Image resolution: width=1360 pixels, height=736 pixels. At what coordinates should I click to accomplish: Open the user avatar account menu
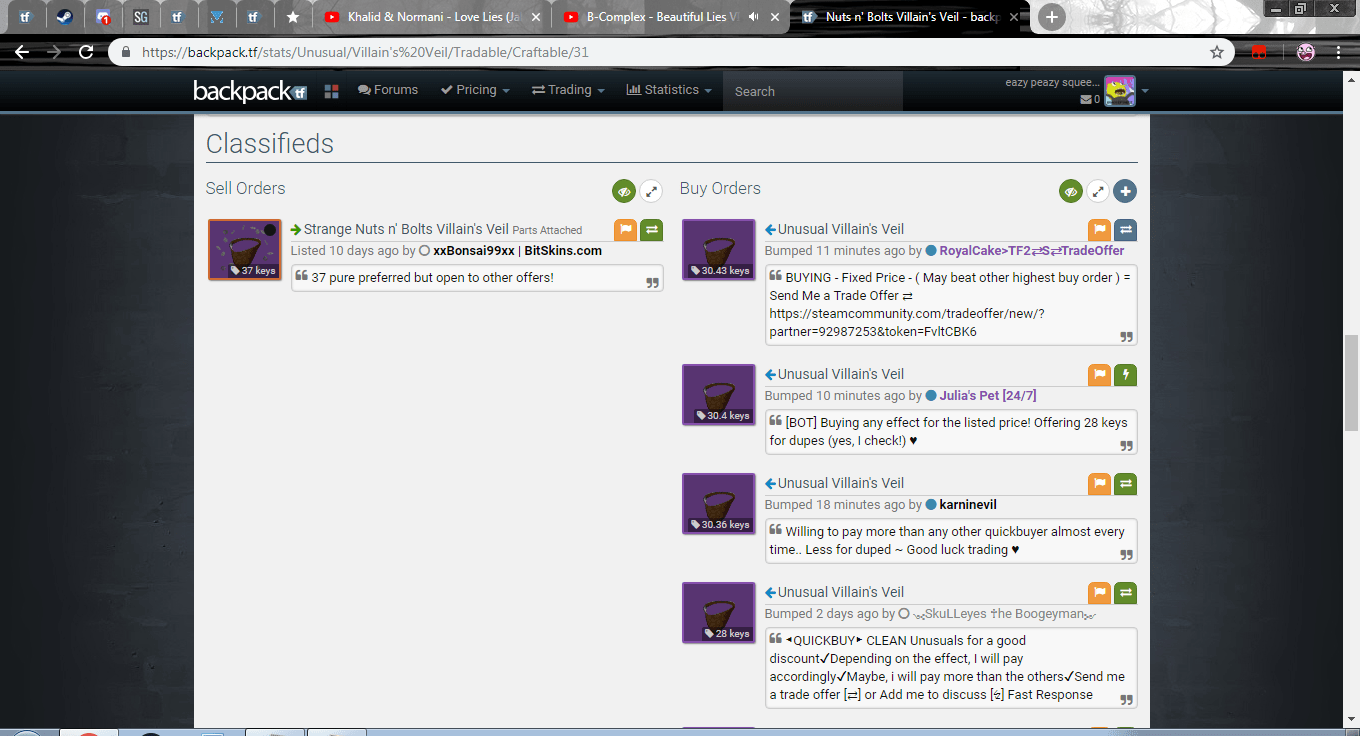tap(1120, 91)
